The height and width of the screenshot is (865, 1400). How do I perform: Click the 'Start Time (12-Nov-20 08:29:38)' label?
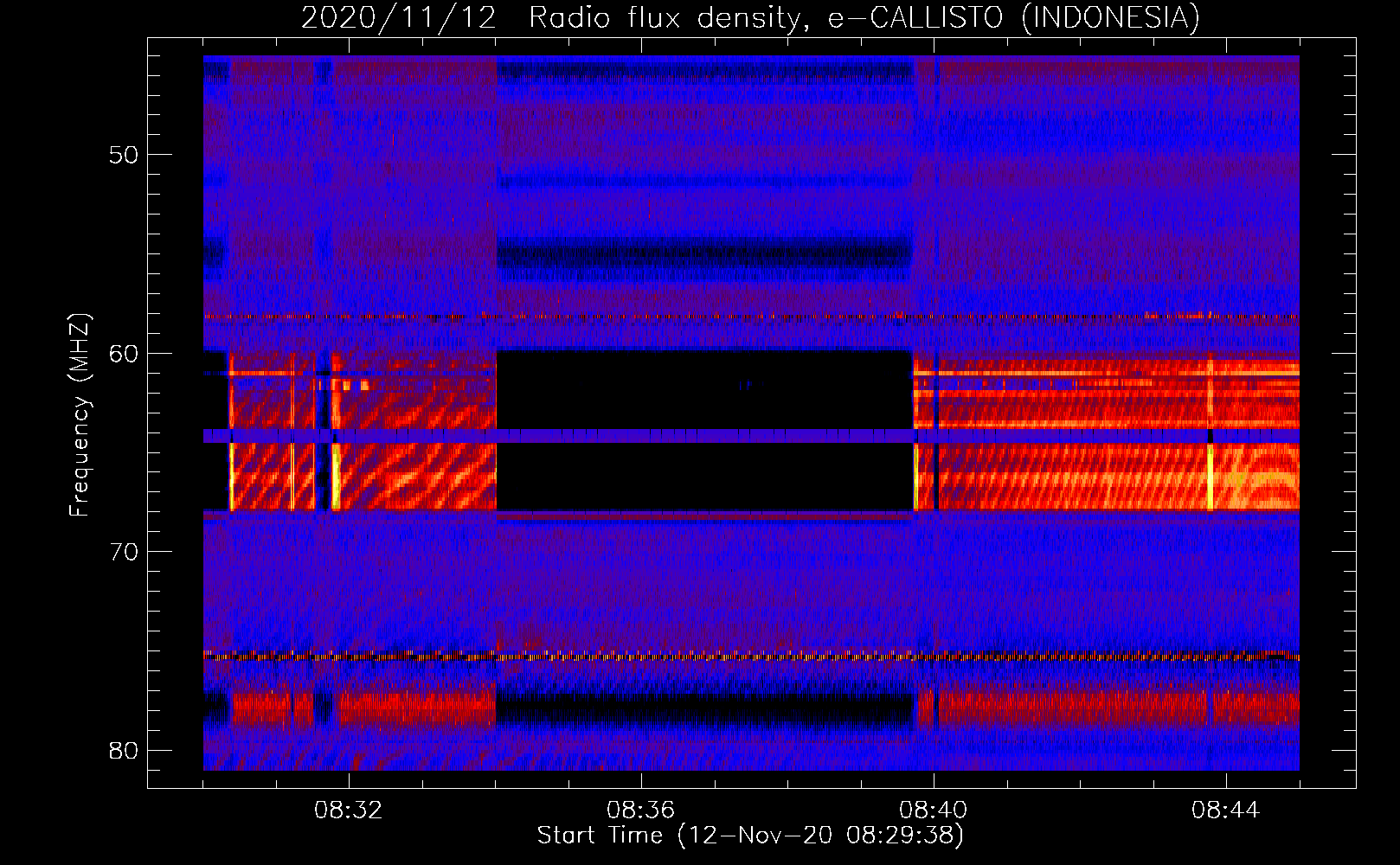pos(750,836)
